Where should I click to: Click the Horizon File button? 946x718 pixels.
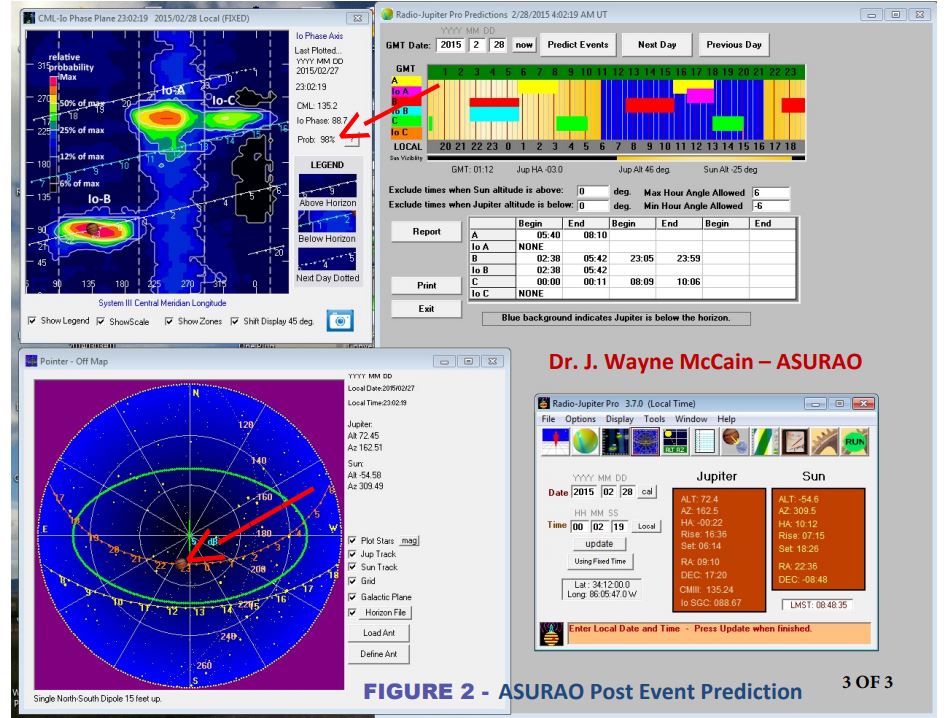coord(386,612)
